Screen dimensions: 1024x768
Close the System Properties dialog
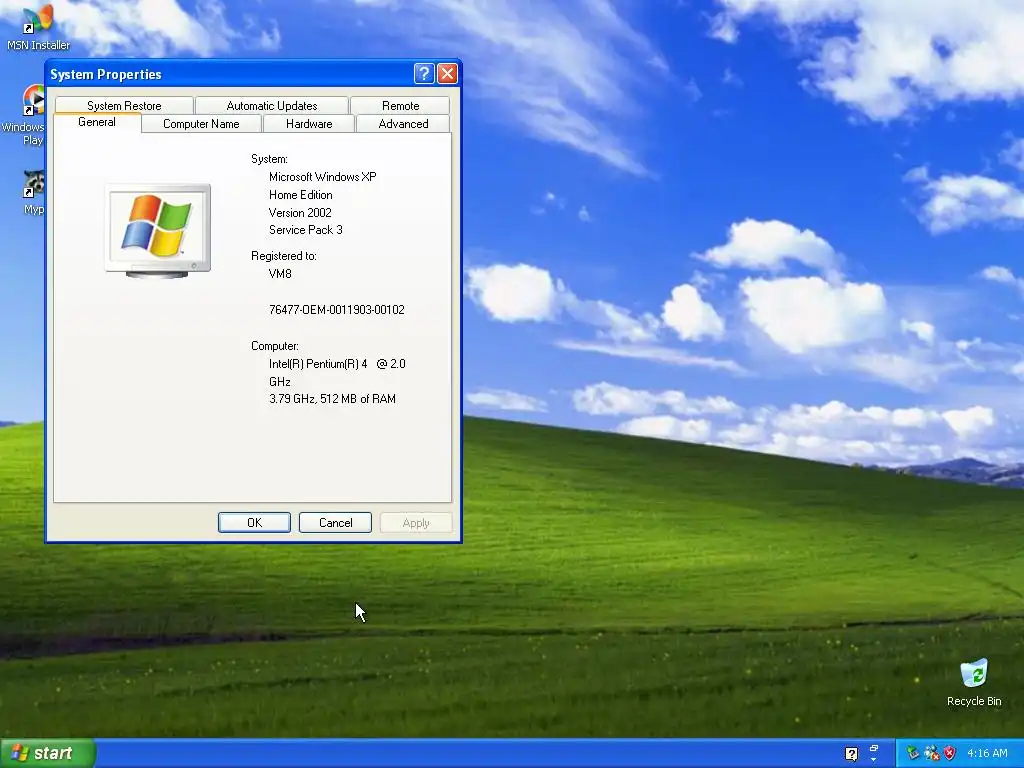pos(447,73)
